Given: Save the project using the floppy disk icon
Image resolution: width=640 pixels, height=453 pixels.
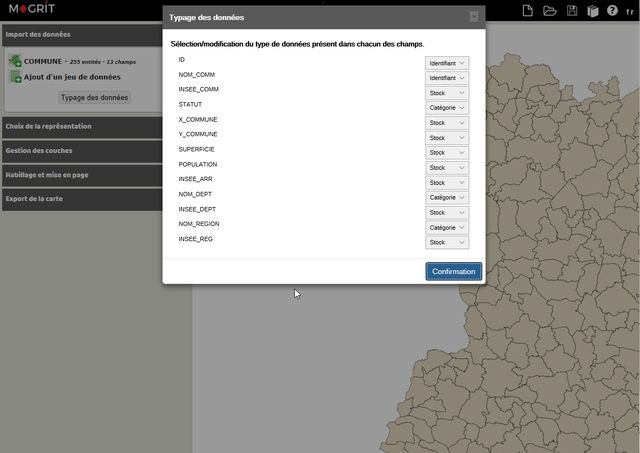Looking at the screenshot, I should [572, 11].
